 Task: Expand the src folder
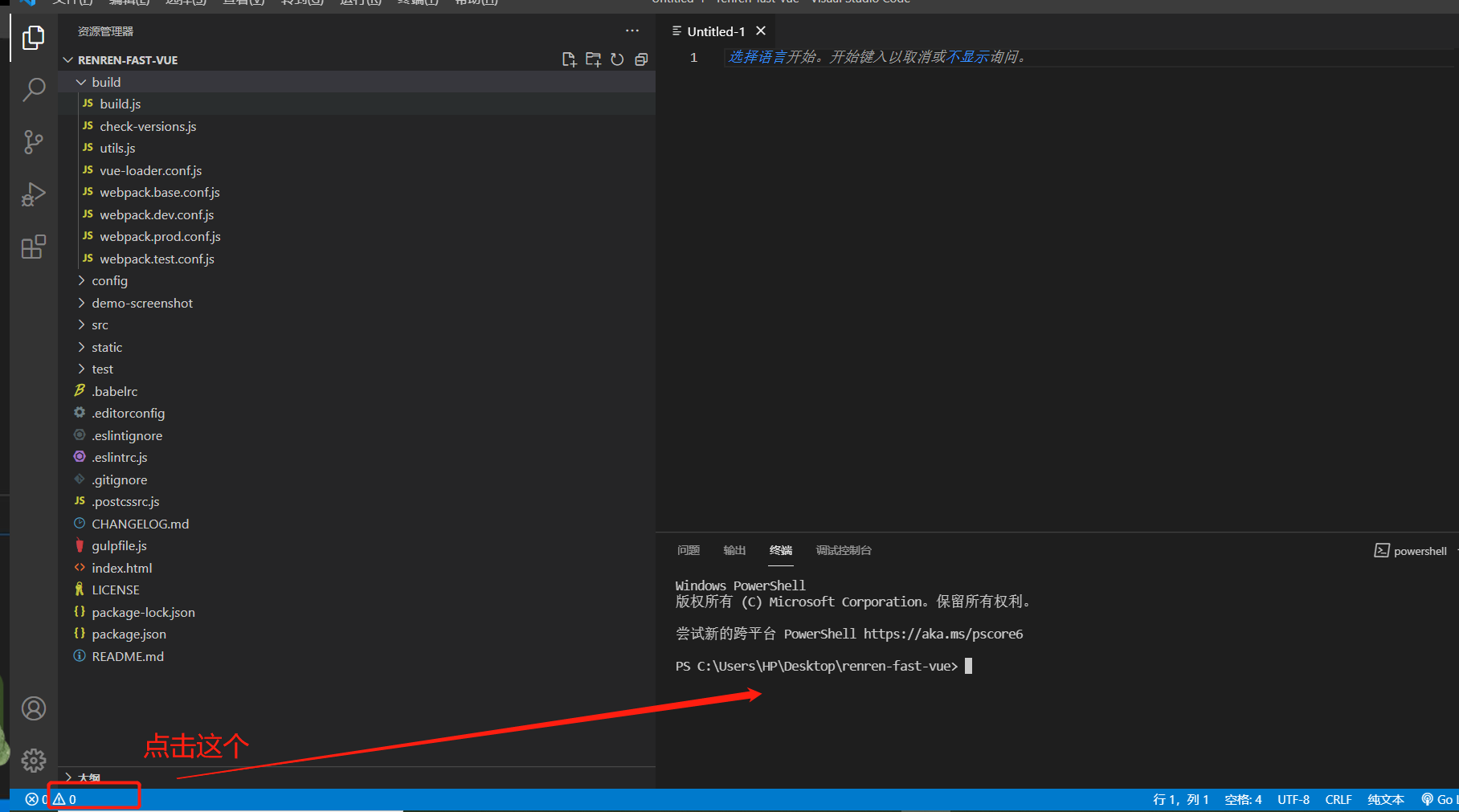click(357, 324)
